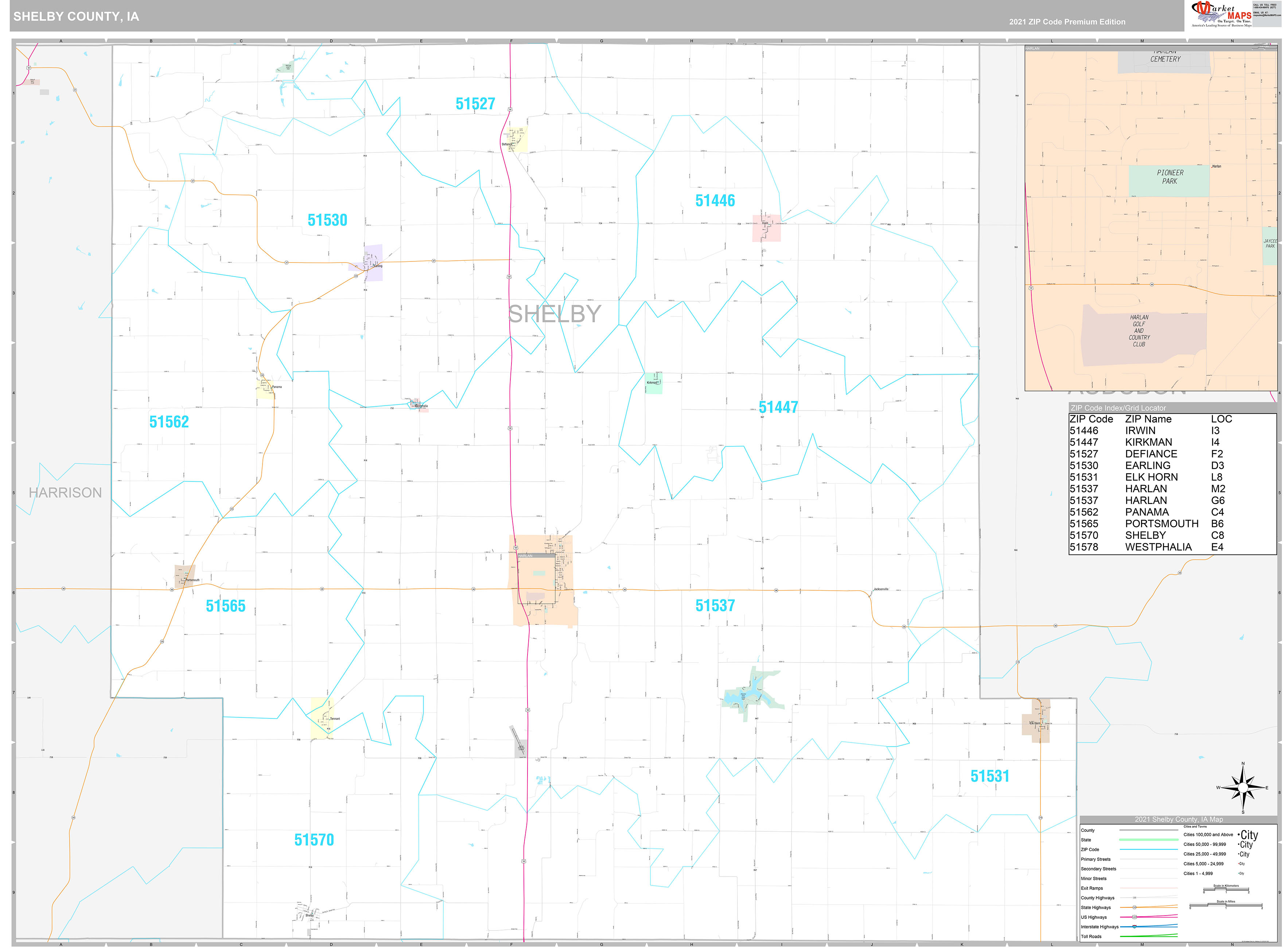Open the Harlan inset map
Screen dimensions: 1288x948
1151,218
